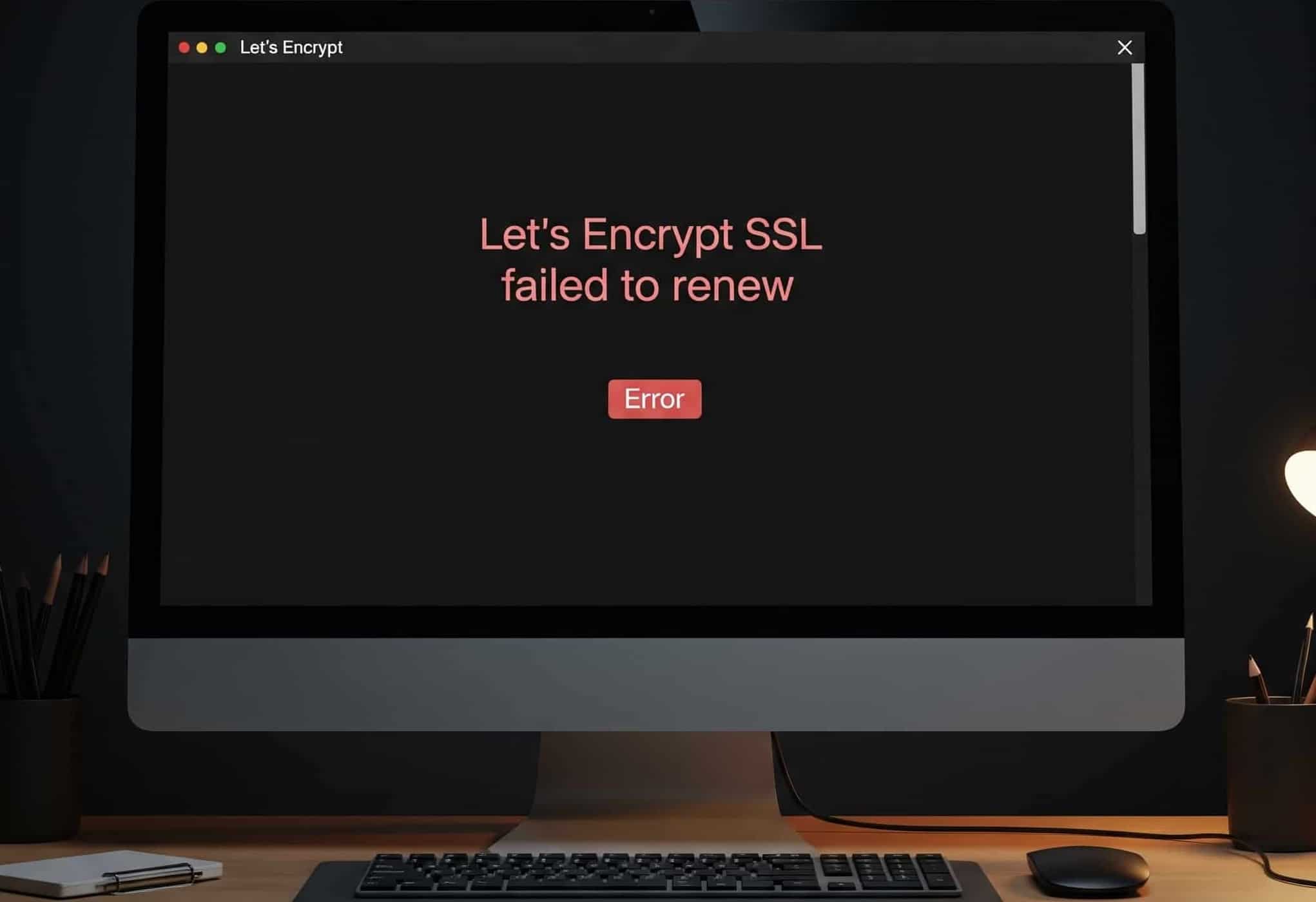Click the glowing lamp bulb
Screen dimensions: 1316x902
(1301, 480)
